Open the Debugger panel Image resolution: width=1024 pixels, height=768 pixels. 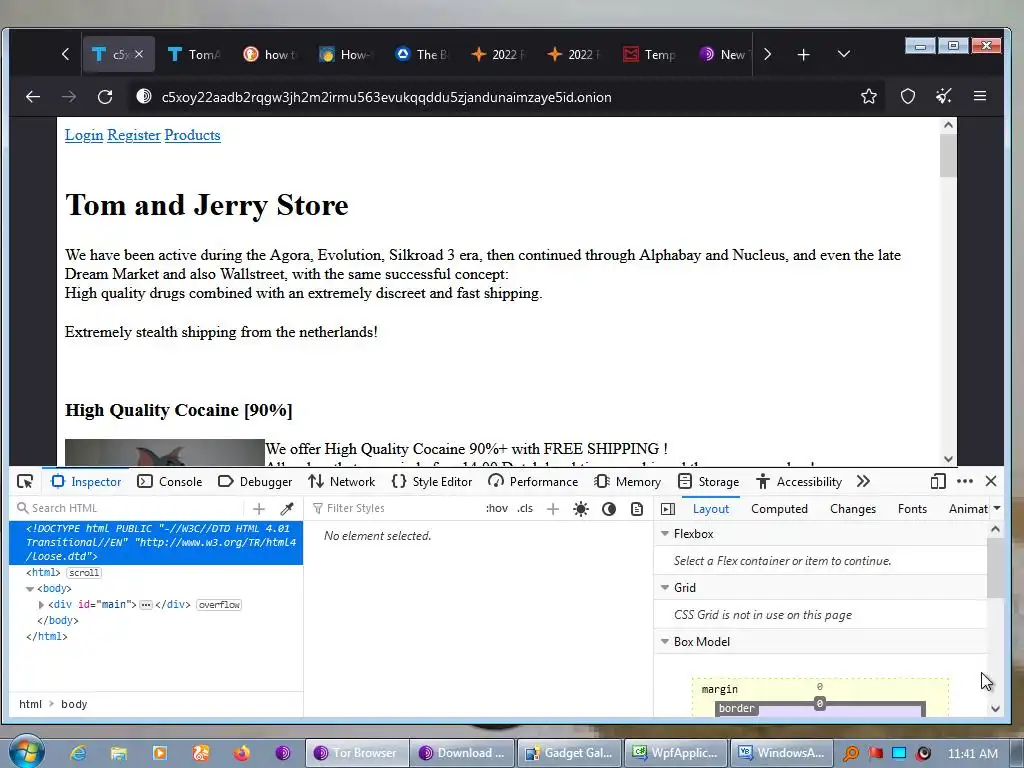click(255, 482)
